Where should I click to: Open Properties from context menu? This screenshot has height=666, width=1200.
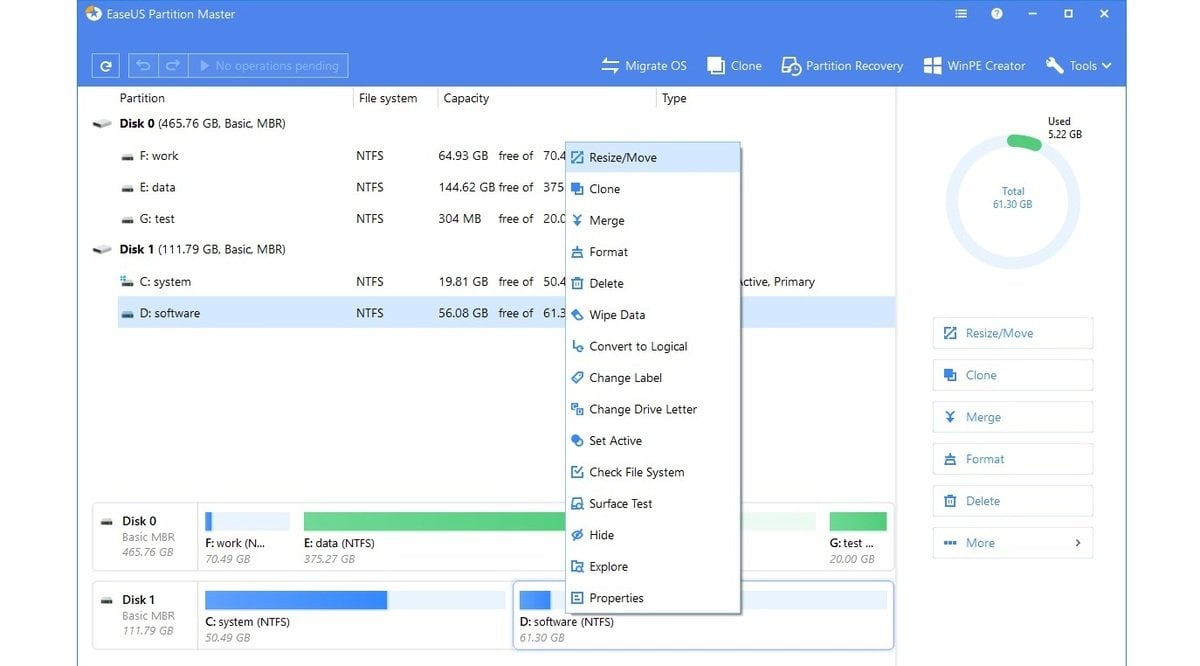point(653,599)
